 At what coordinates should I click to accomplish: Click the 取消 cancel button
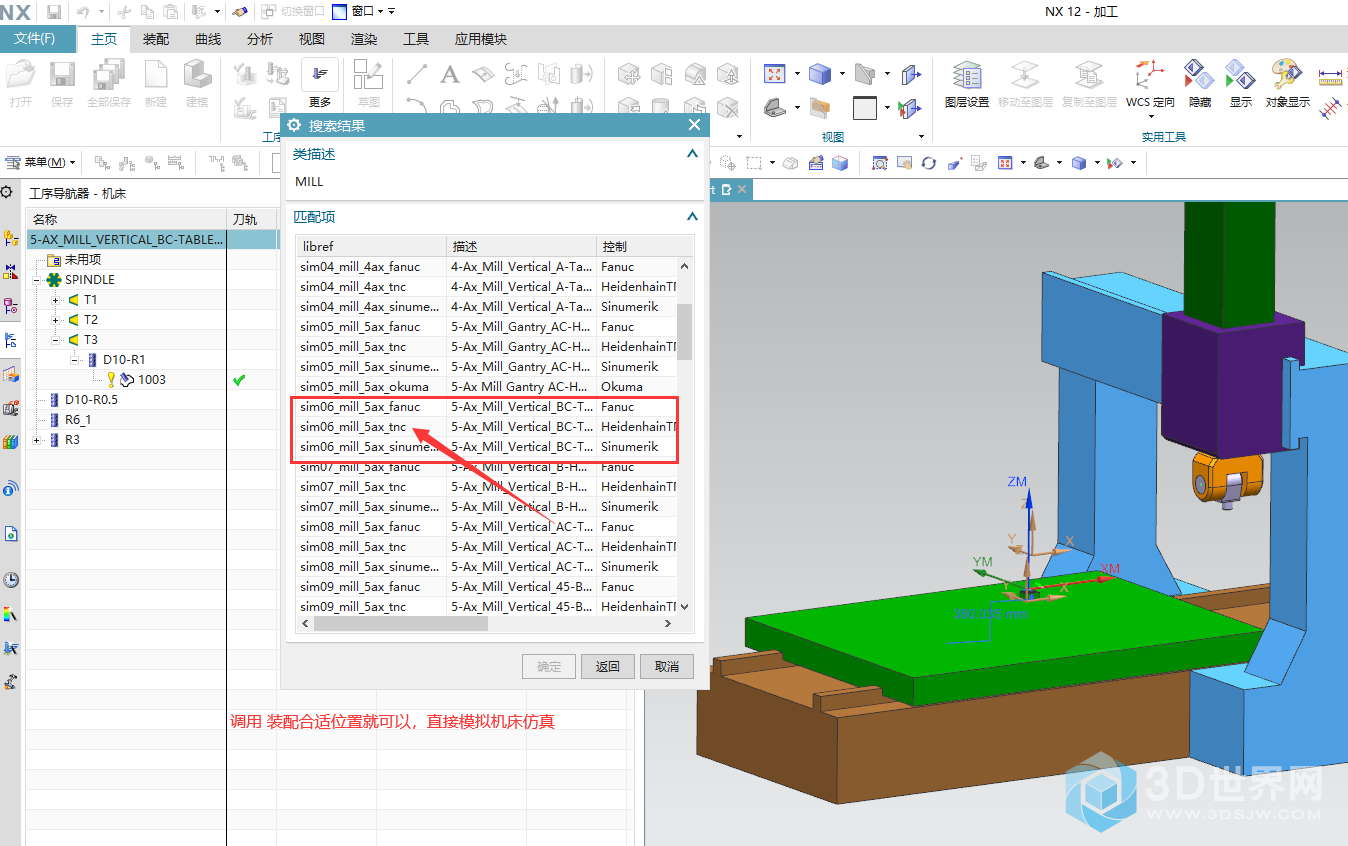pyautogui.click(x=667, y=666)
